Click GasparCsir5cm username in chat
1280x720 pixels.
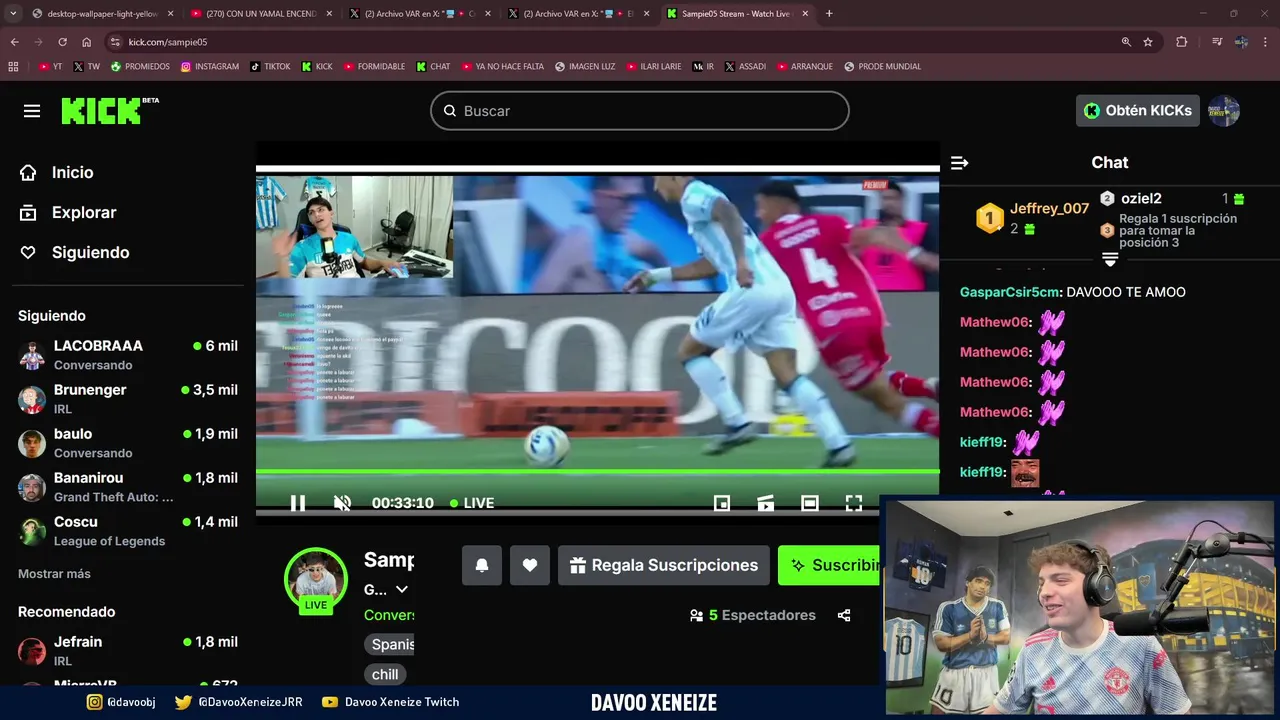click(1009, 292)
